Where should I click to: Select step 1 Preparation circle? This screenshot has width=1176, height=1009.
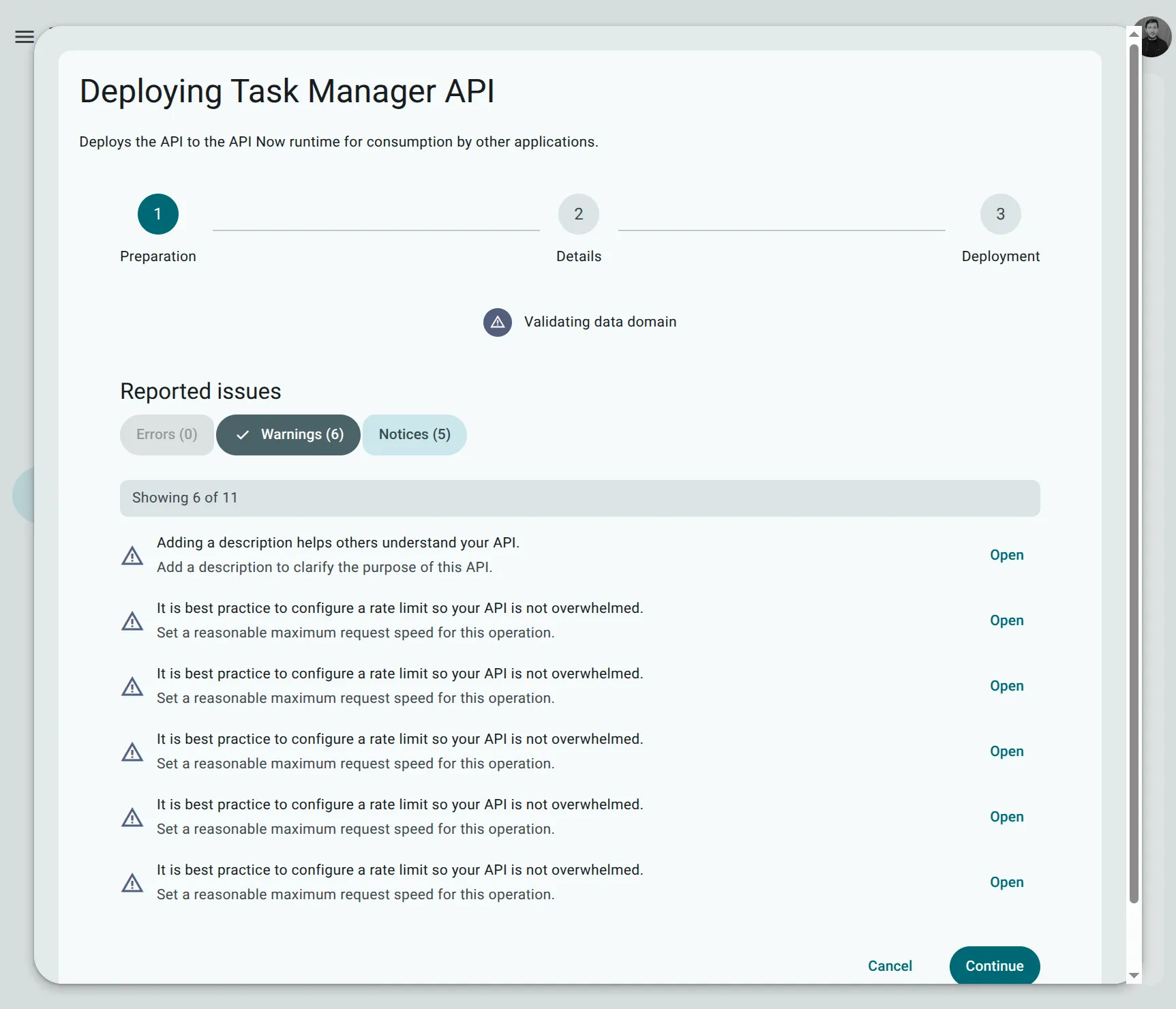pos(158,214)
